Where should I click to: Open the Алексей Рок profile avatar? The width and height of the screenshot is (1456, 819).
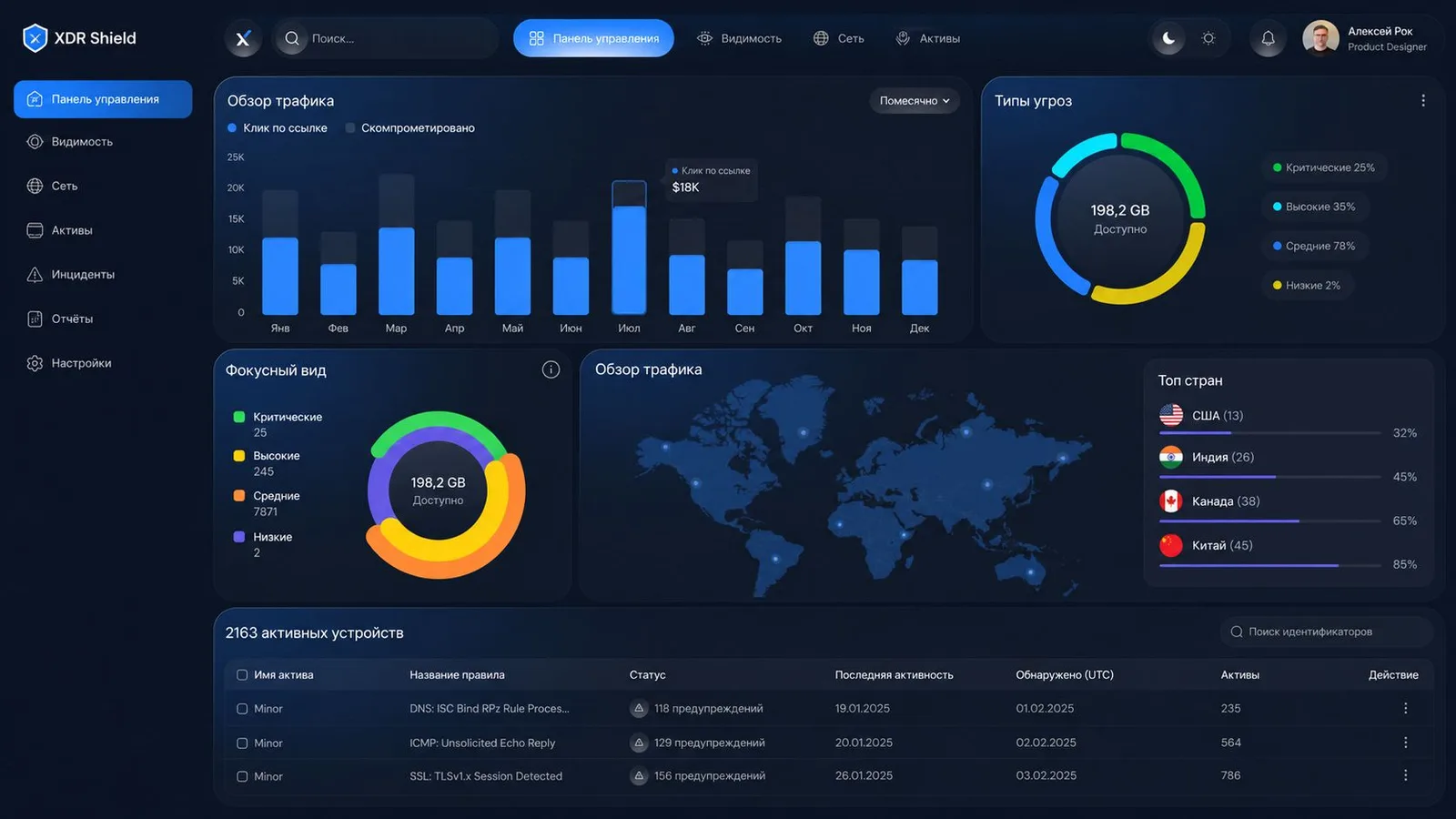1320,38
